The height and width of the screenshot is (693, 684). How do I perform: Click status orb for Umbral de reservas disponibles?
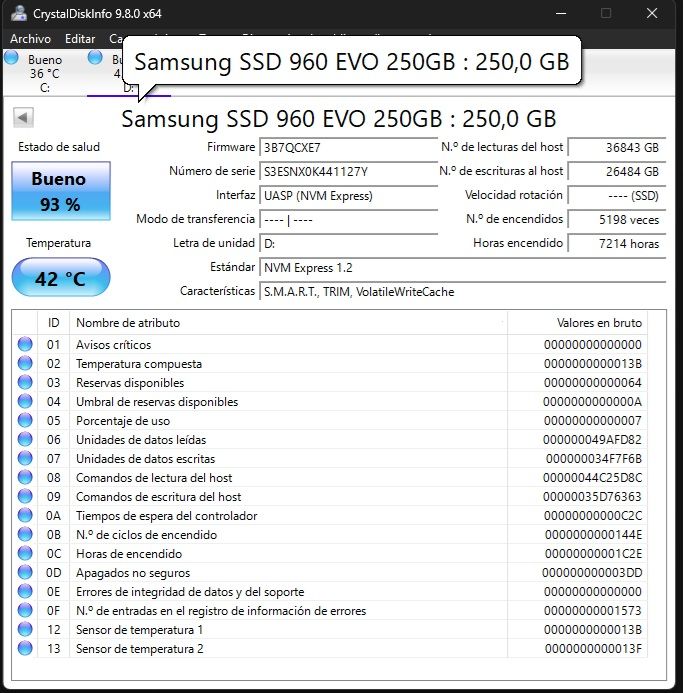tap(25, 401)
